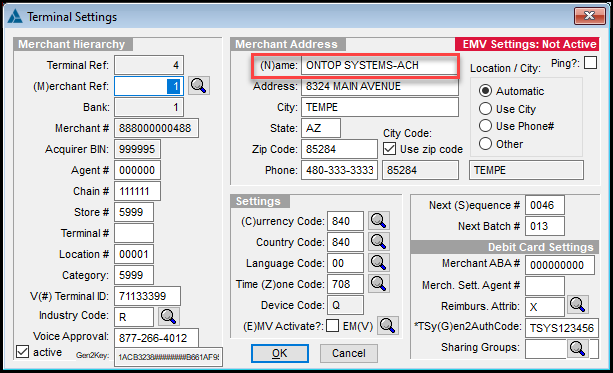Open EMV lookup magnifier icon
This screenshot has width=613, height=373.
[x=387, y=326]
